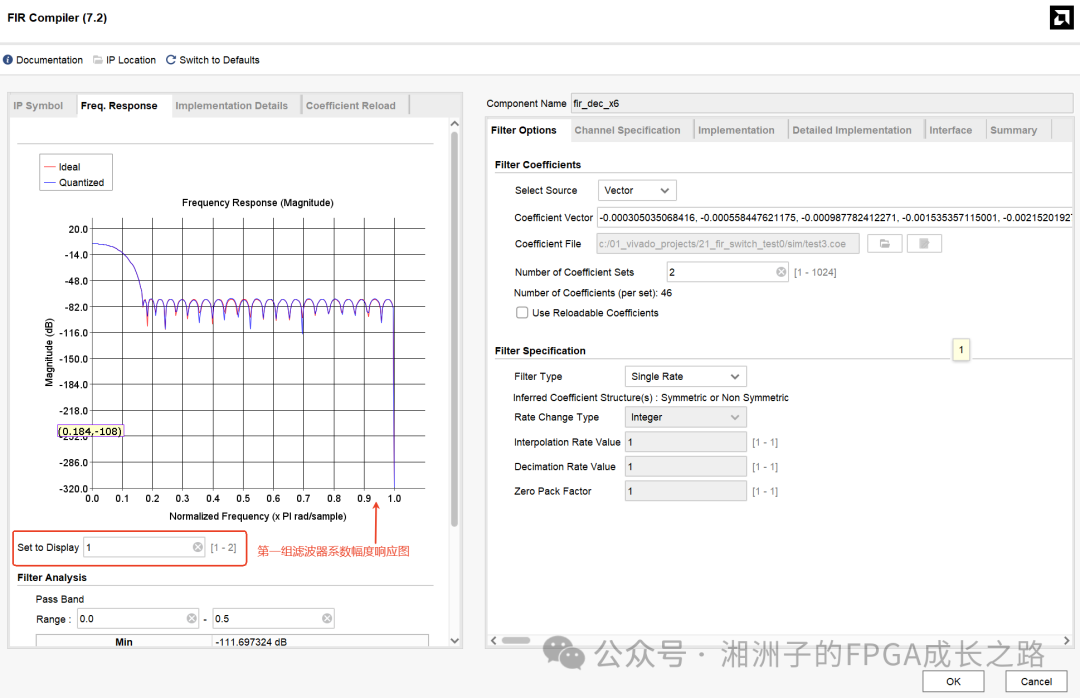Viewport: 1080px width, 698px height.
Task: Click the Filter Options horizontal scrollbar thumb
Action: [516, 640]
